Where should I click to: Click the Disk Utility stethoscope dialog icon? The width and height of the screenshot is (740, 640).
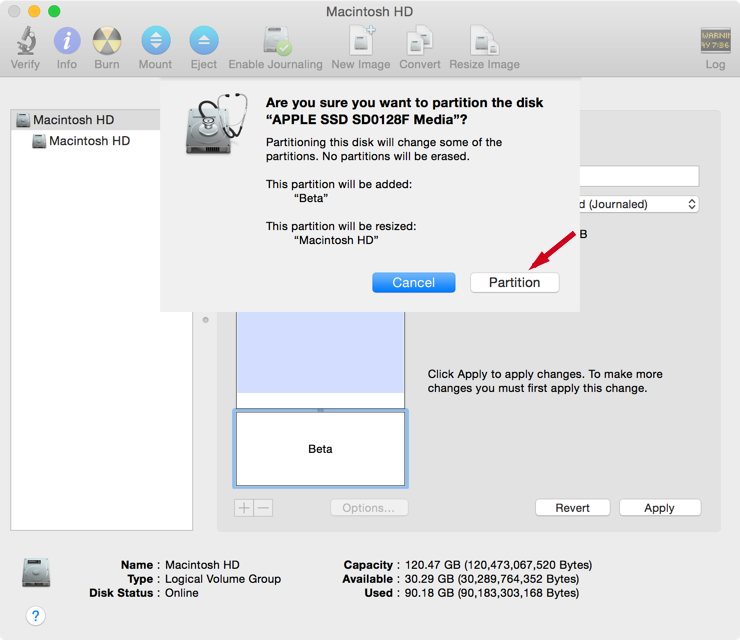(x=216, y=124)
